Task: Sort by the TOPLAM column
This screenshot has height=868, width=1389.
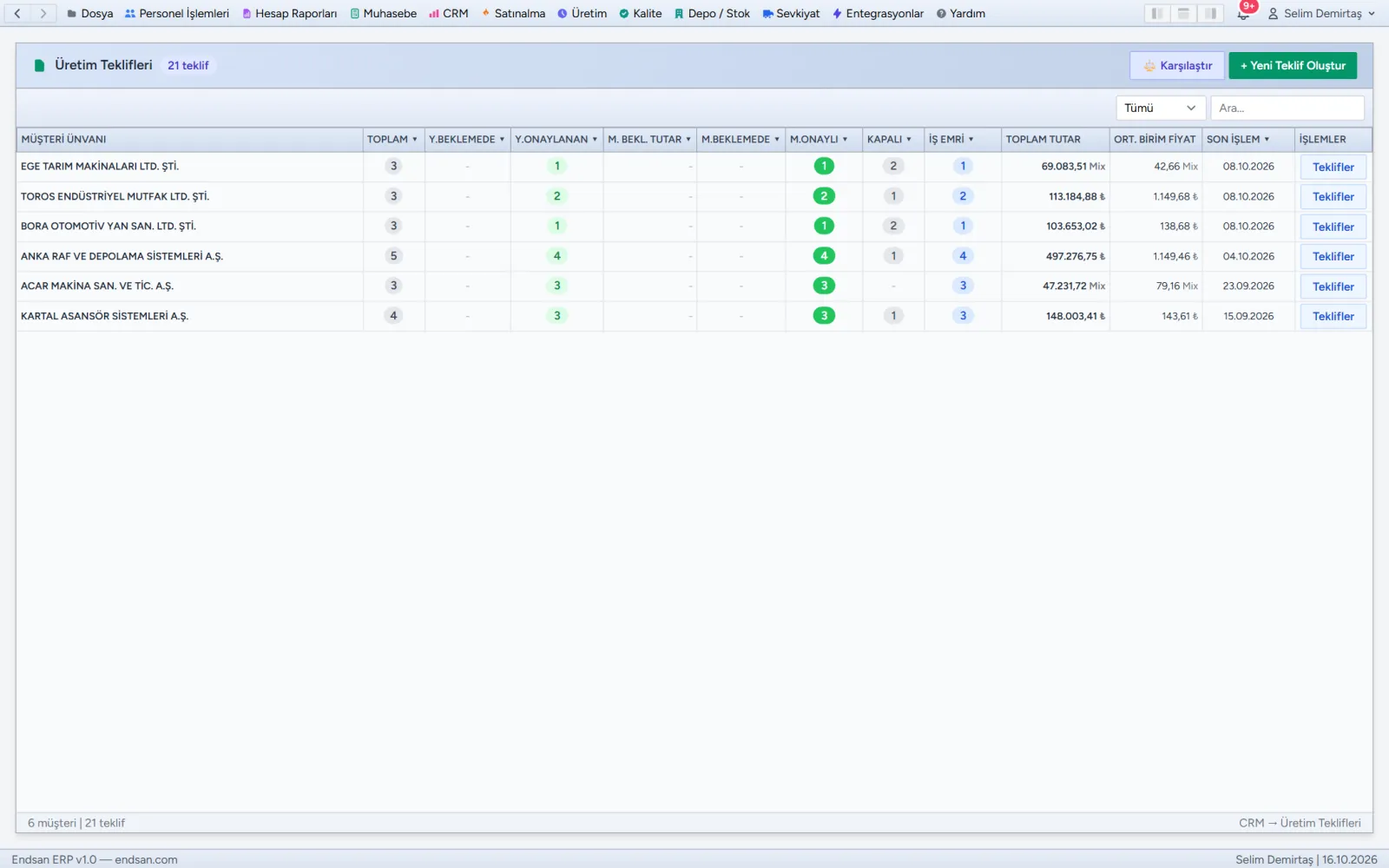Action: [x=392, y=139]
